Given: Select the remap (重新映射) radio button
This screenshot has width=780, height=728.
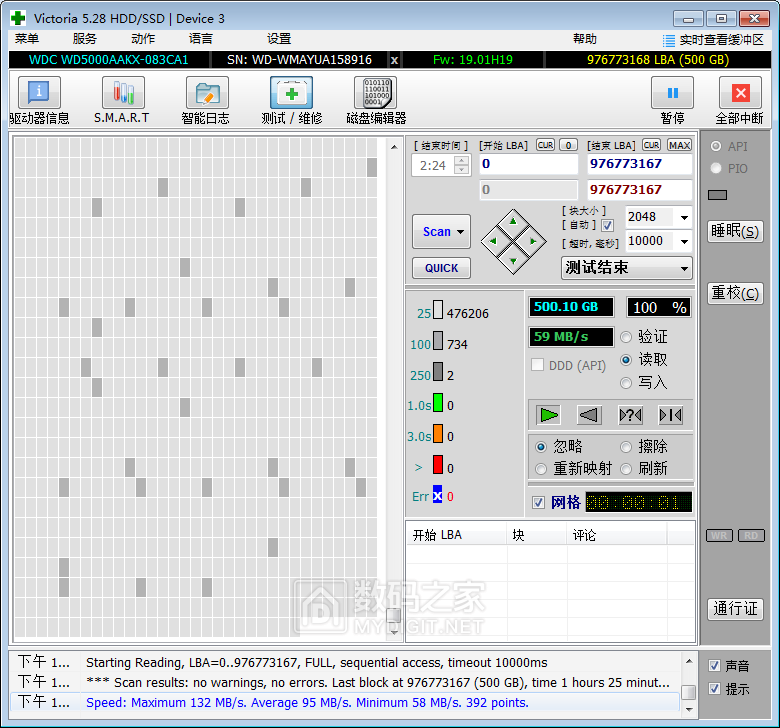Looking at the screenshot, I should [x=541, y=469].
